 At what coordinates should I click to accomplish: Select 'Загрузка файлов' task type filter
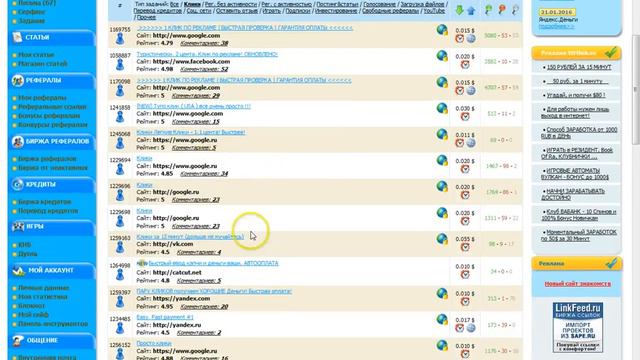(x=422, y=4)
